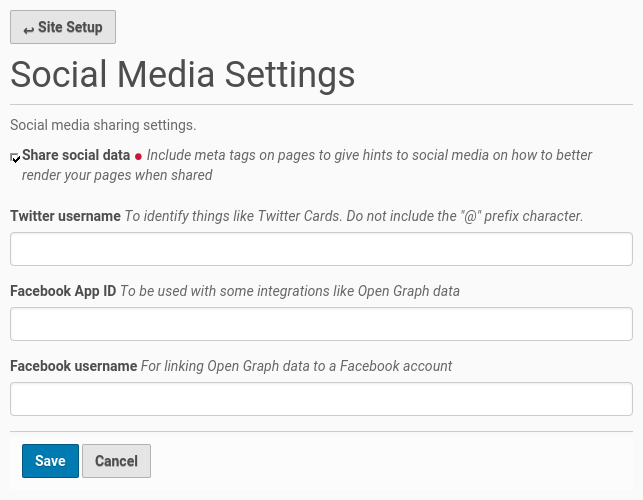This screenshot has height=500, width=643.
Task: Click the 'To identify things like Twitter Cards' hint
Action: pos(353,216)
